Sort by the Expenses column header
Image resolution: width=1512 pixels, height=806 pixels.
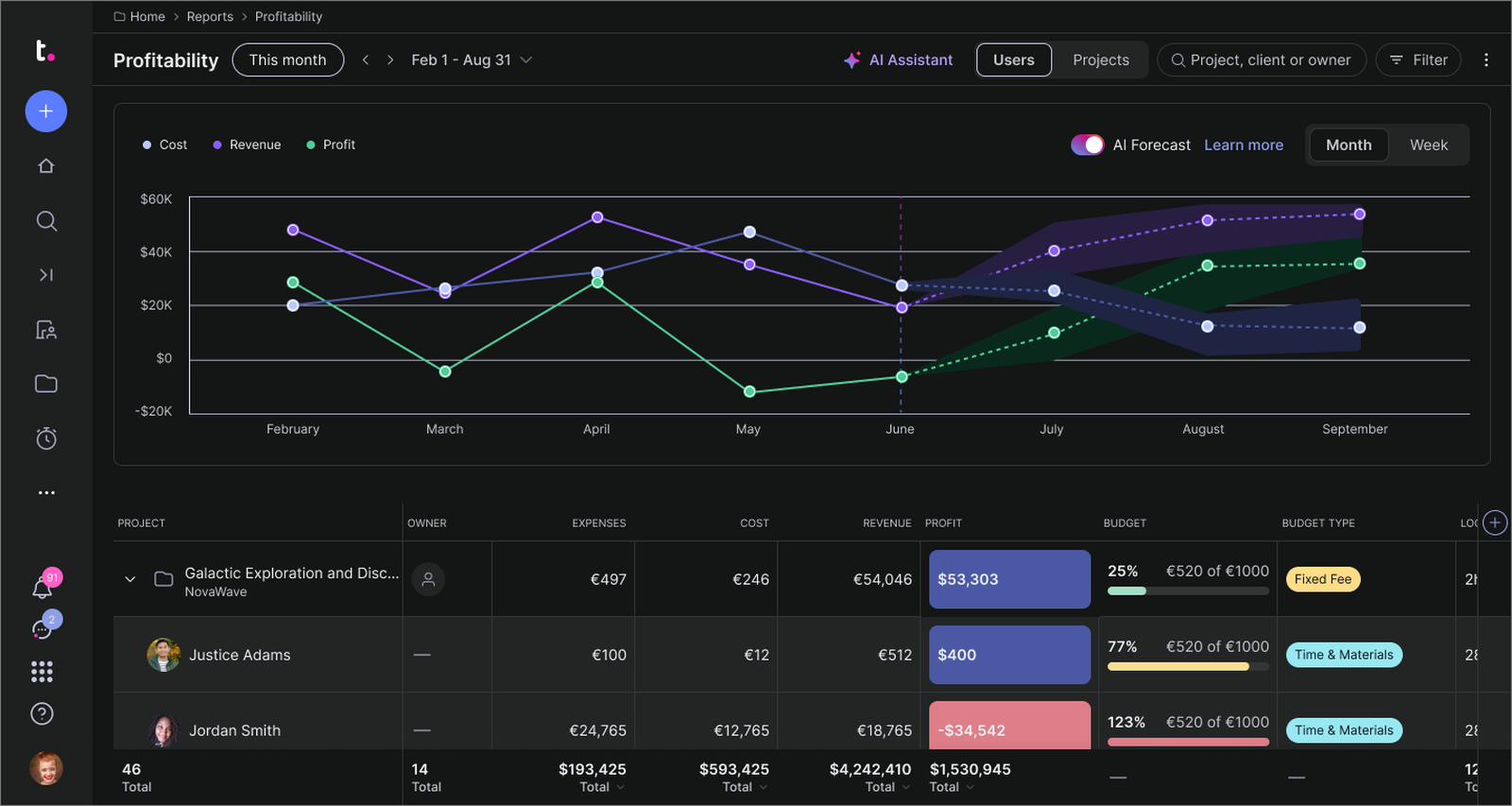click(599, 523)
